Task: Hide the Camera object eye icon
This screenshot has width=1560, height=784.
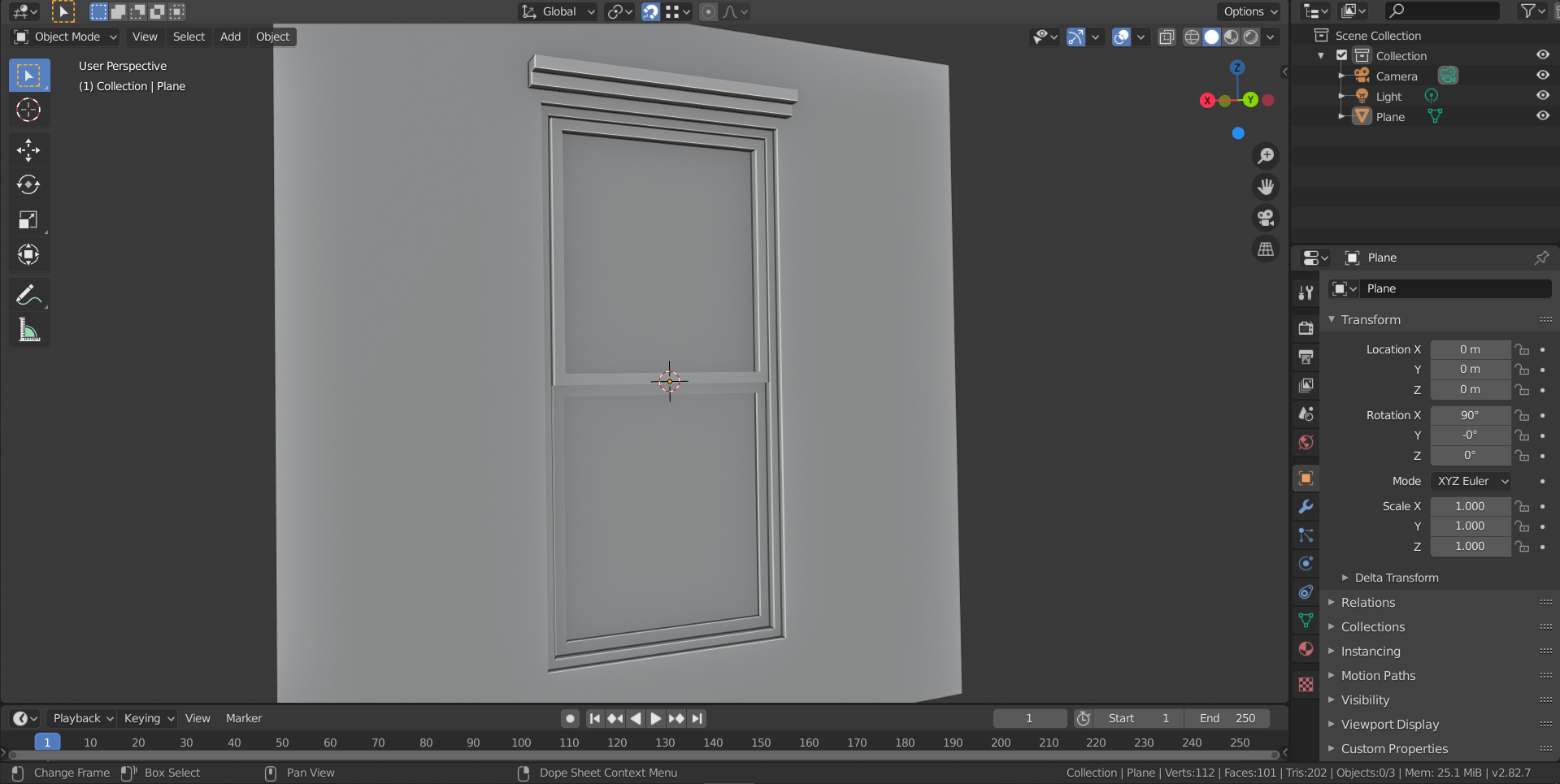Action: pos(1542,76)
